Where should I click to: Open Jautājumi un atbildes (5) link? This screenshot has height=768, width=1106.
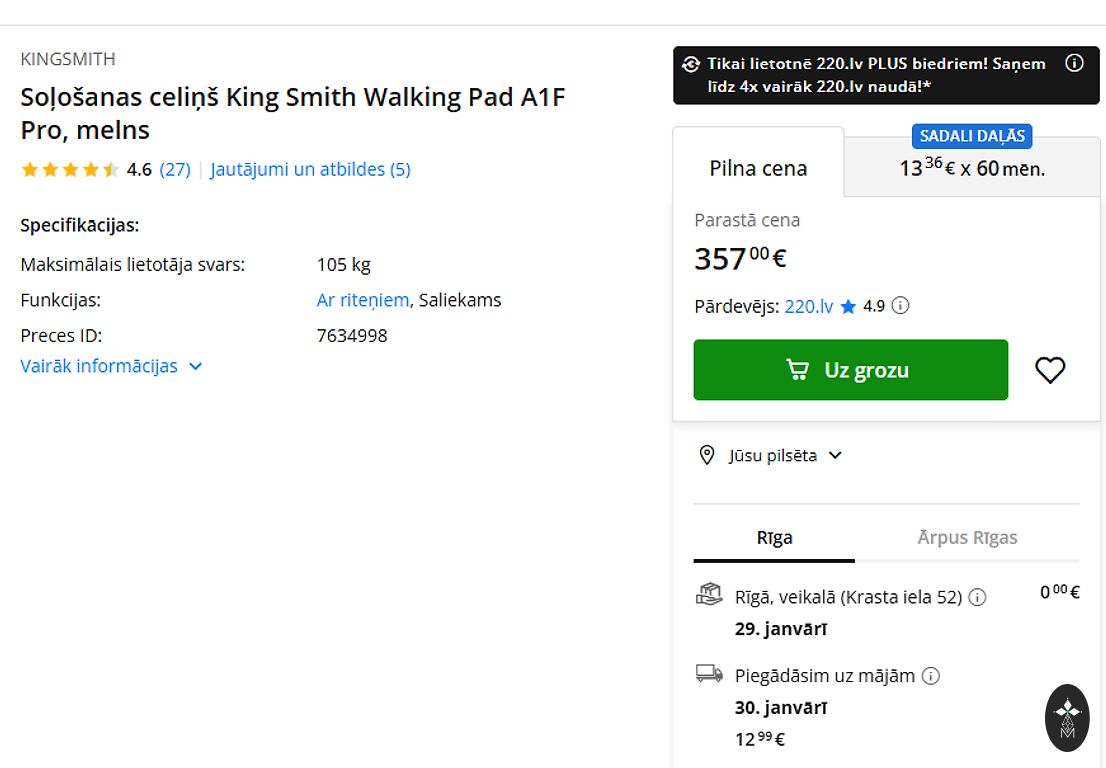pos(310,170)
